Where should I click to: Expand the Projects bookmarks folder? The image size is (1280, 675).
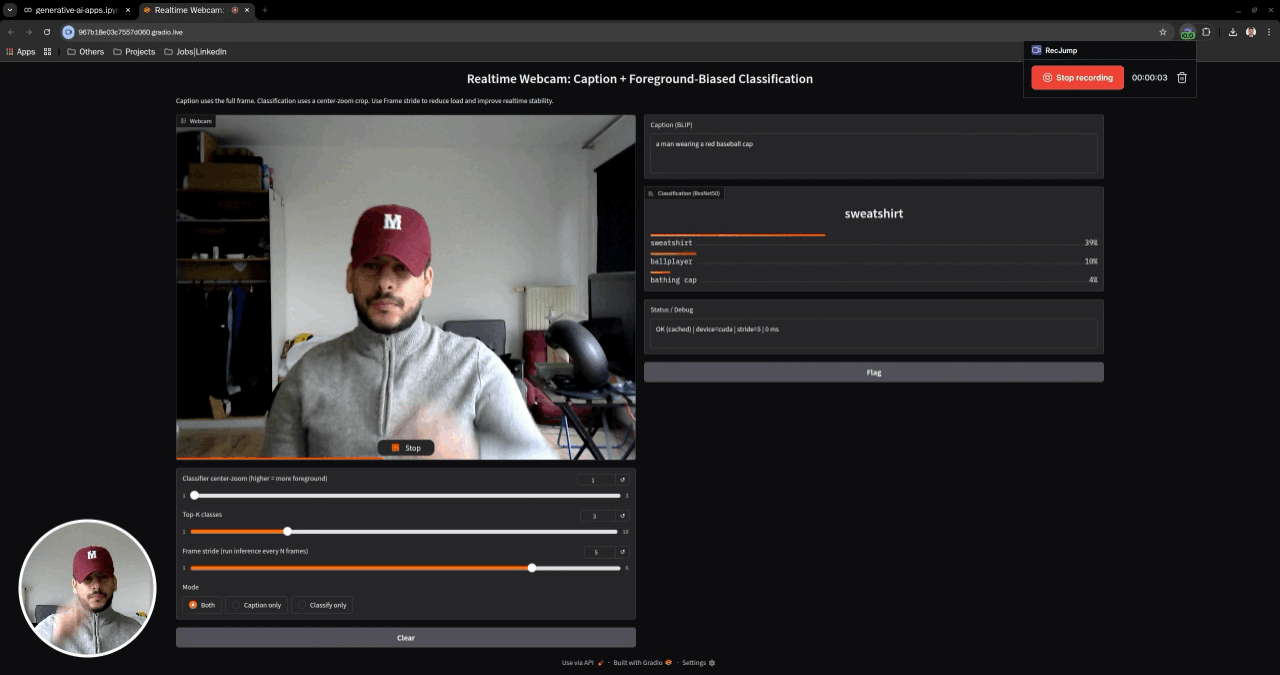pyautogui.click(x=134, y=52)
